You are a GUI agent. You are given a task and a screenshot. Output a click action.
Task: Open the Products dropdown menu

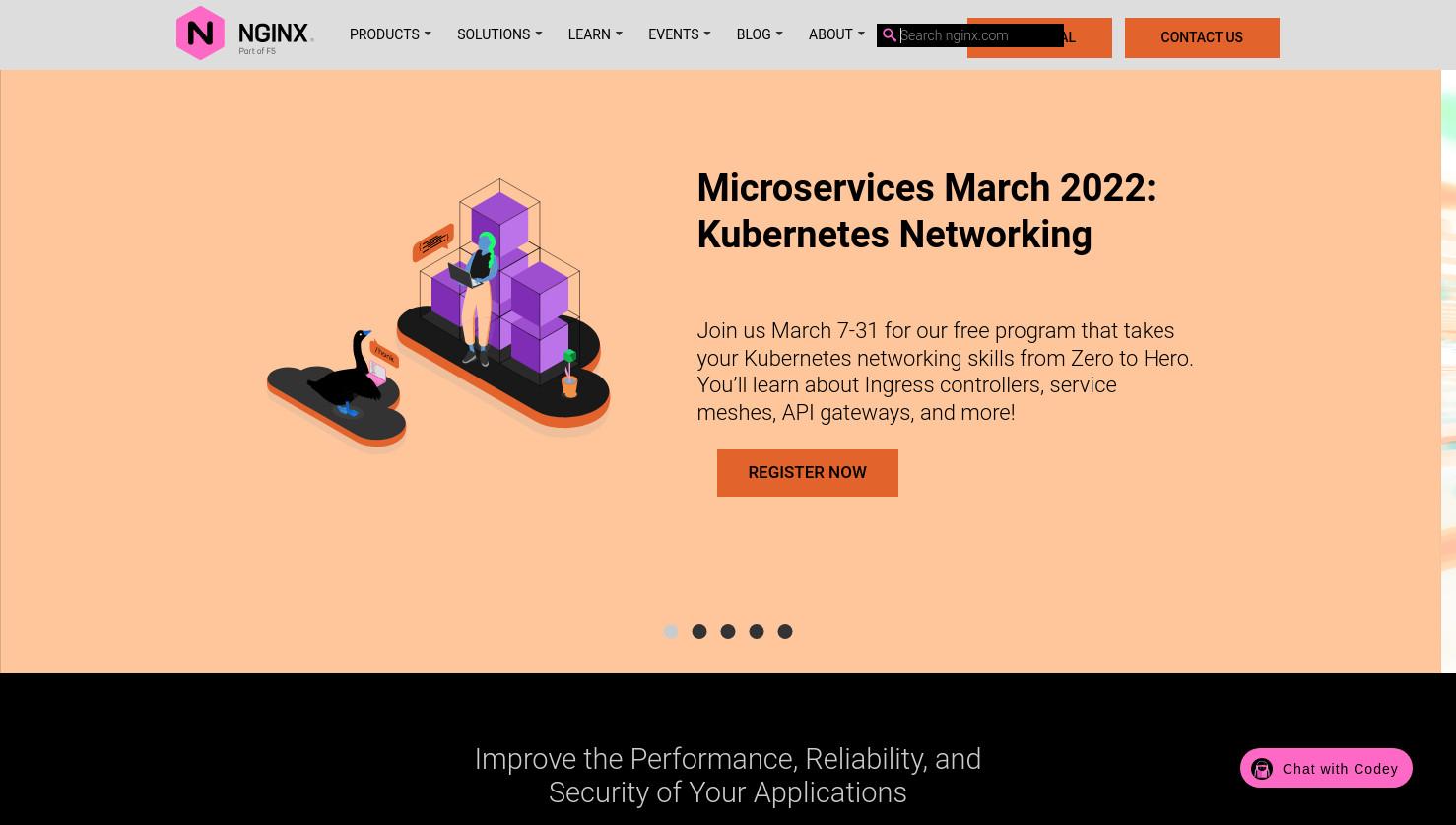tap(390, 34)
